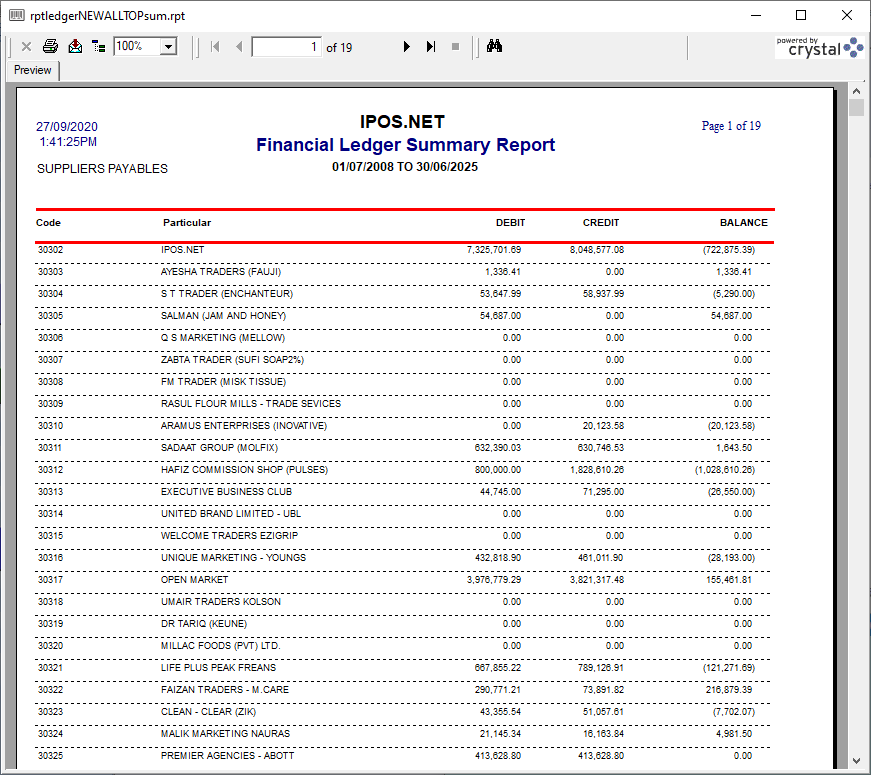
Task: Click the Code column header
Action: click(48, 223)
